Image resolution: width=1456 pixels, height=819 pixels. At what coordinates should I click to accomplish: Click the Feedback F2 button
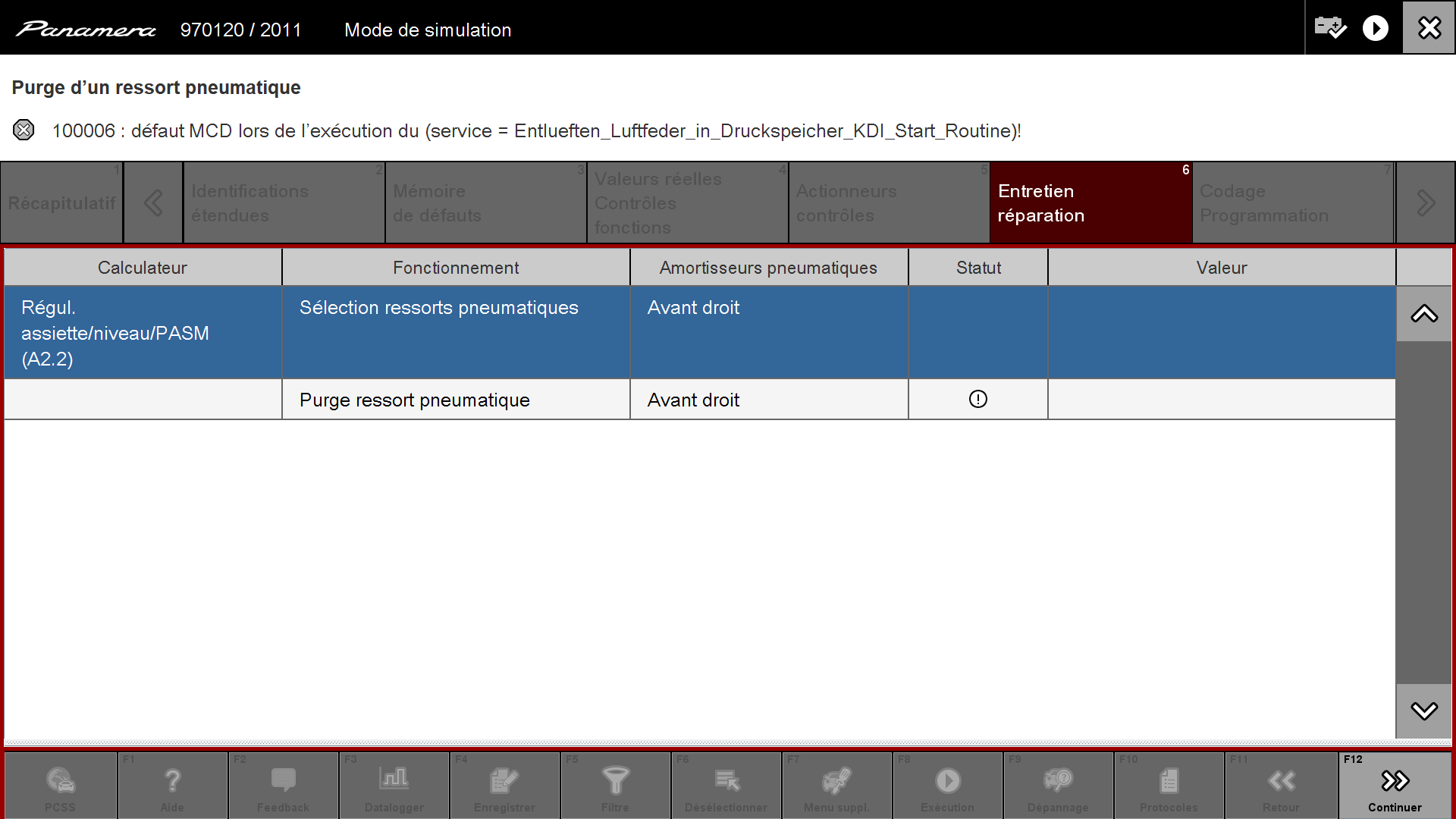(x=284, y=785)
